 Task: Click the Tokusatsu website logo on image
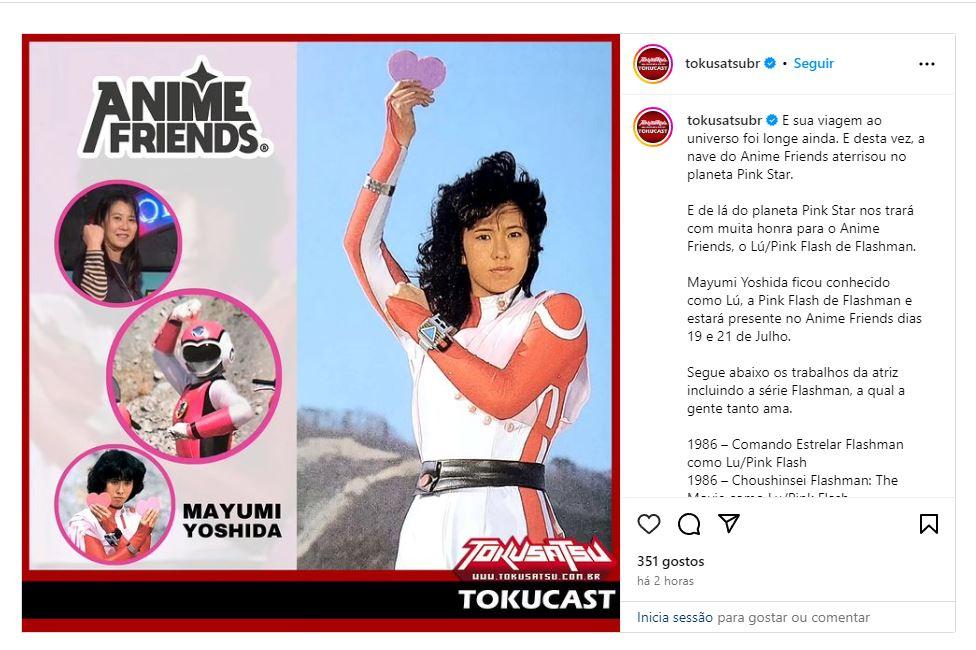pyautogui.click(x=534, y=558)
